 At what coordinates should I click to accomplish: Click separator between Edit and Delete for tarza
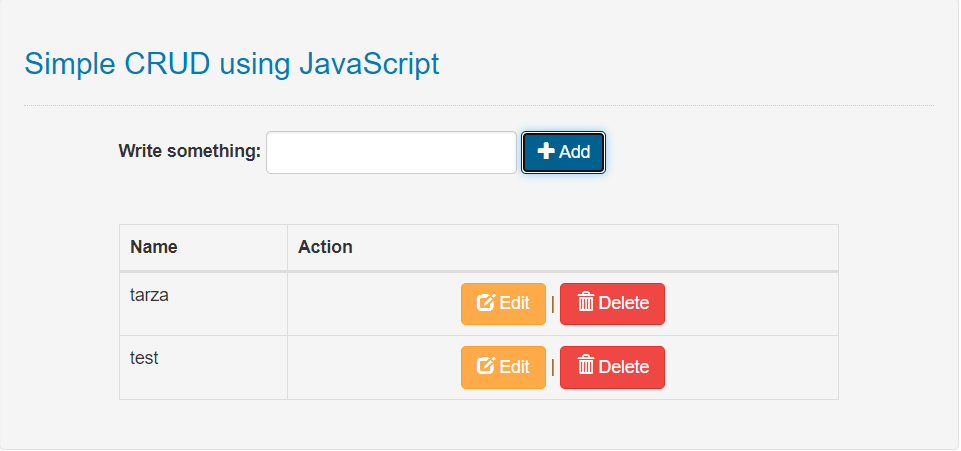(553, 304)
